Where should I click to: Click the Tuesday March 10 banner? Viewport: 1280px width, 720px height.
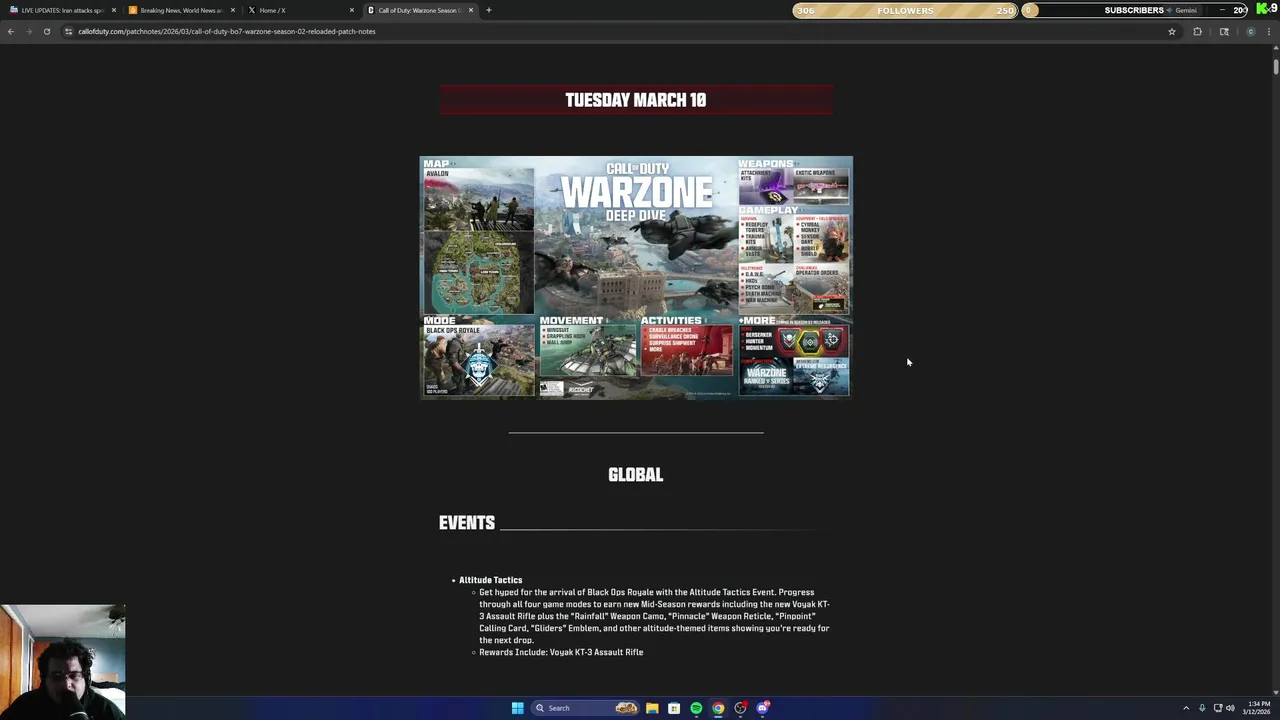click(636, 100)
